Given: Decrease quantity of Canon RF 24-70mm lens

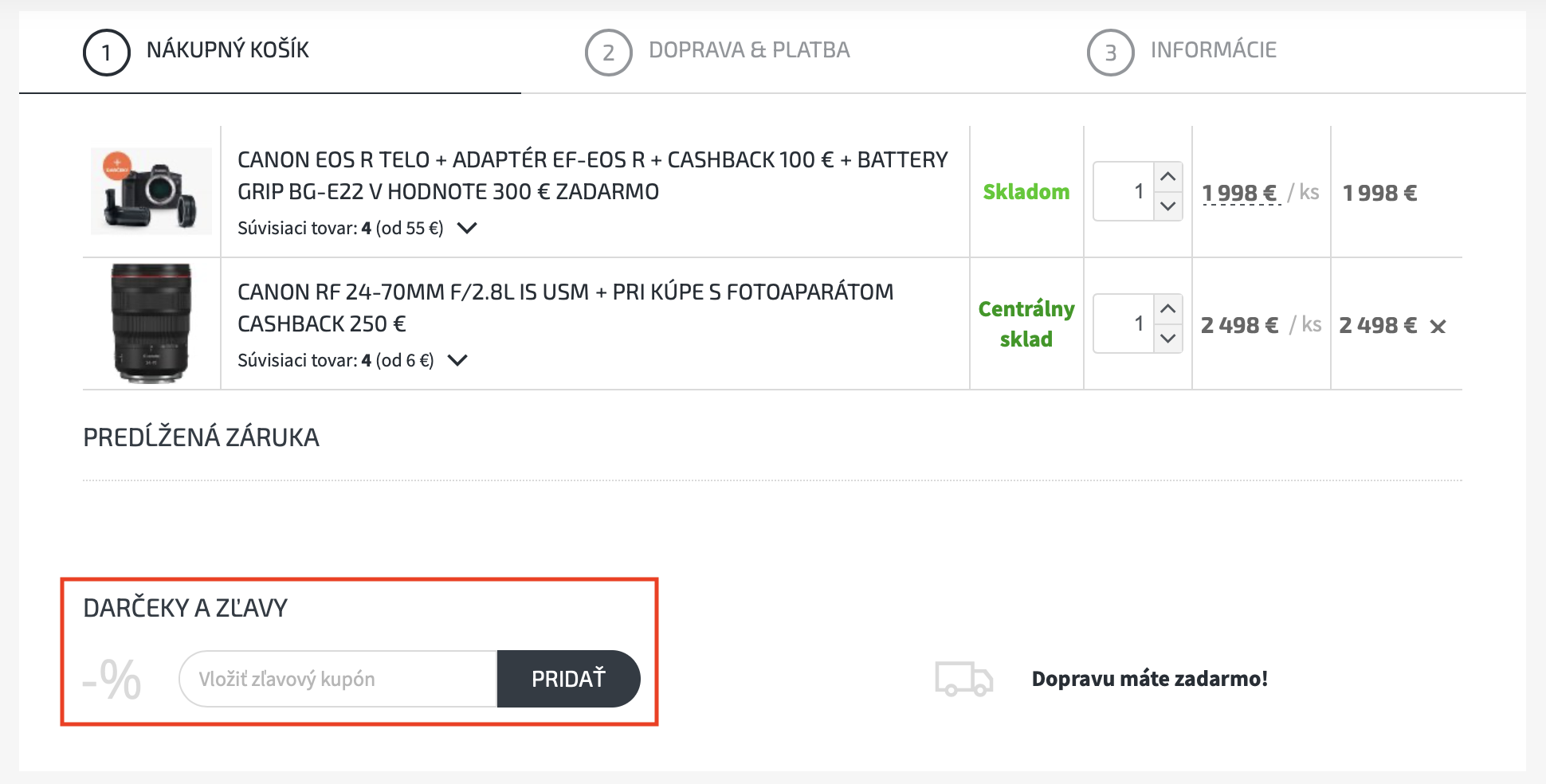Looking at the screenshot, I should tap(1168, 339).
